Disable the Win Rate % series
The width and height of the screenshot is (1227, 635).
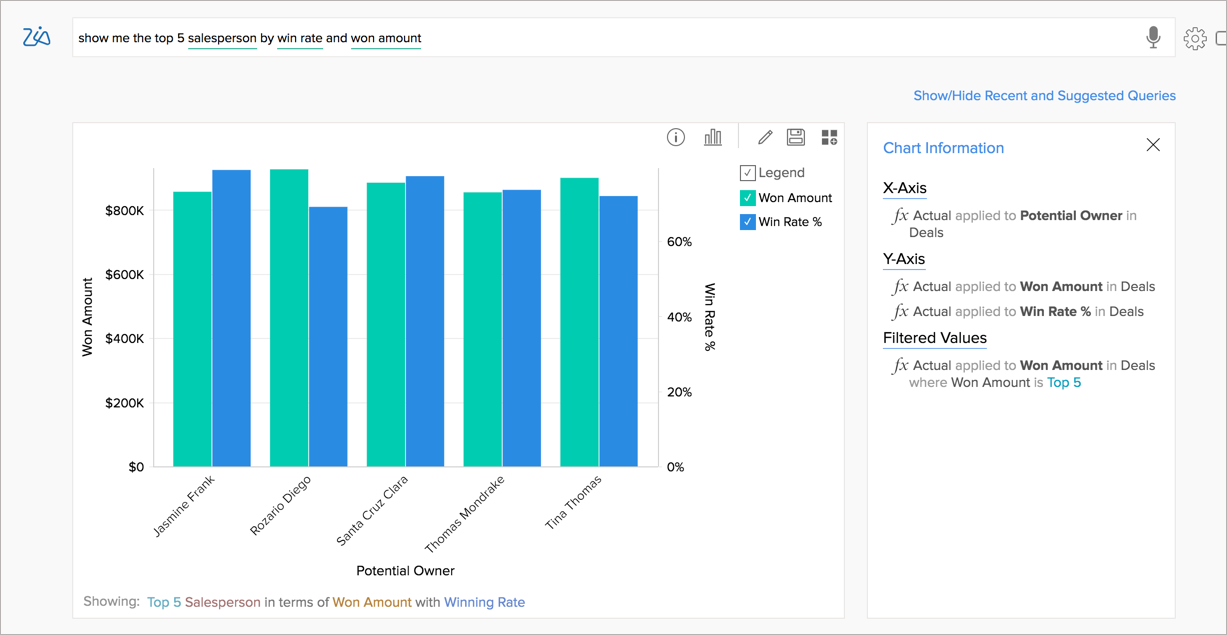(x=749, y=221)
